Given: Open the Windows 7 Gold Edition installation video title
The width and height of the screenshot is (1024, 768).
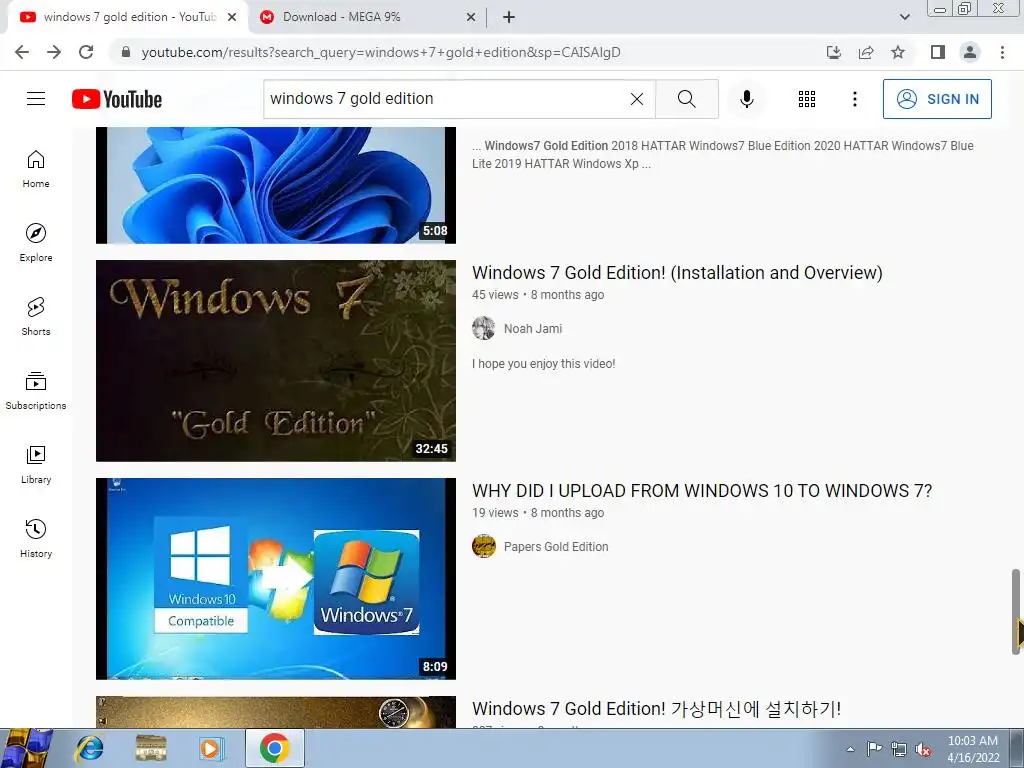Looking at the screenshot, I should click(677, 272).
